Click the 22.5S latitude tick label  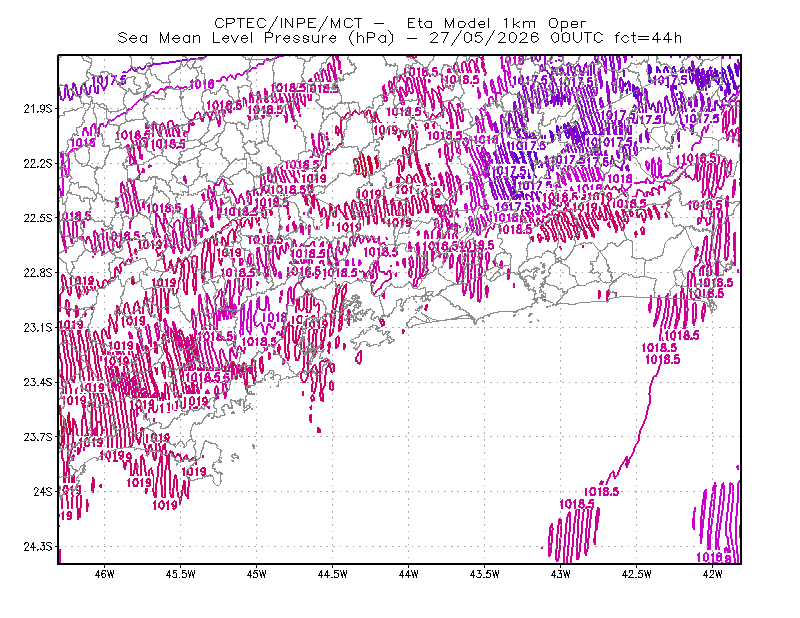click(38, 218)
